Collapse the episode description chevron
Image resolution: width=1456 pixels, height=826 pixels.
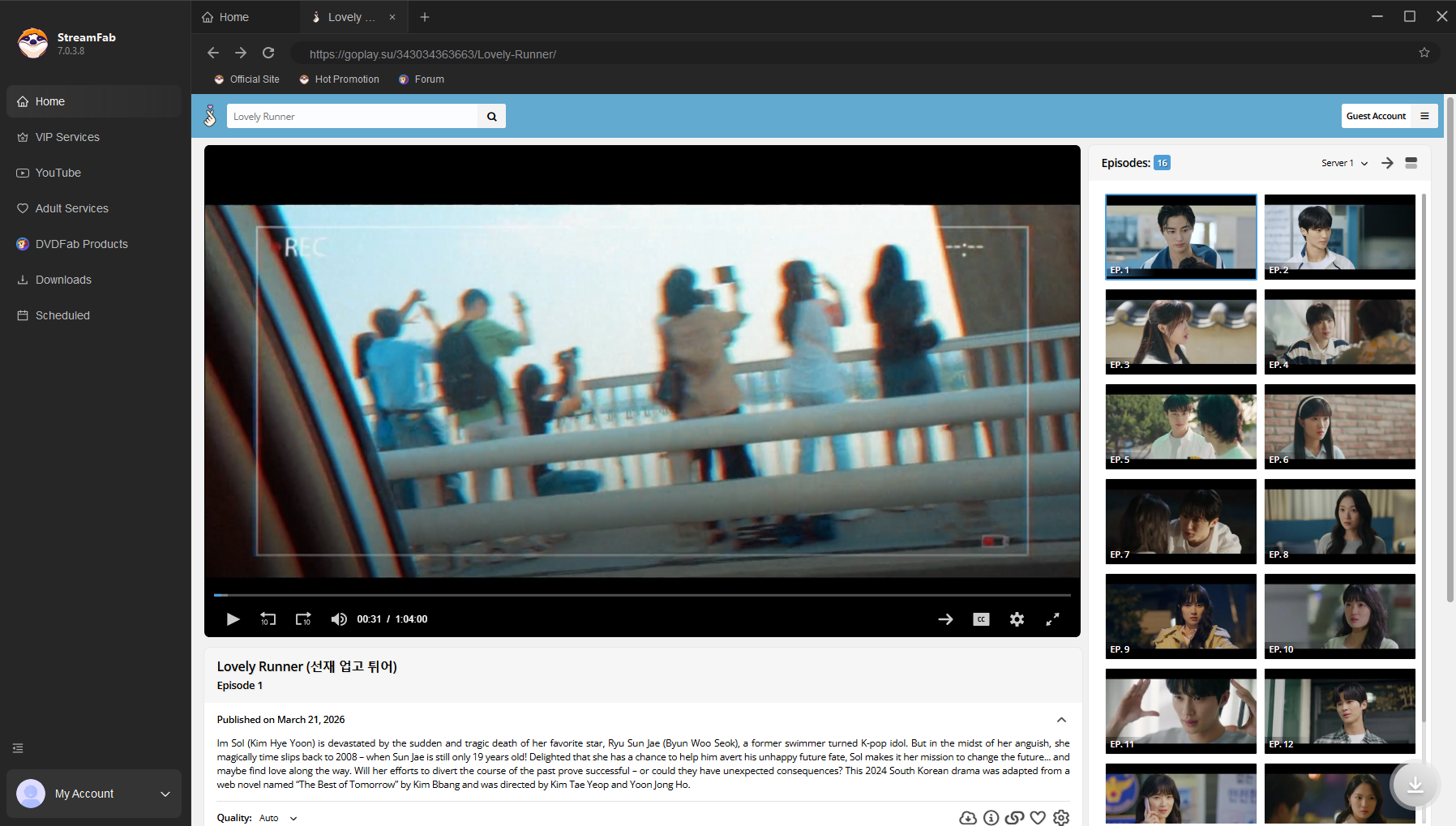[x=1061, y=720]
